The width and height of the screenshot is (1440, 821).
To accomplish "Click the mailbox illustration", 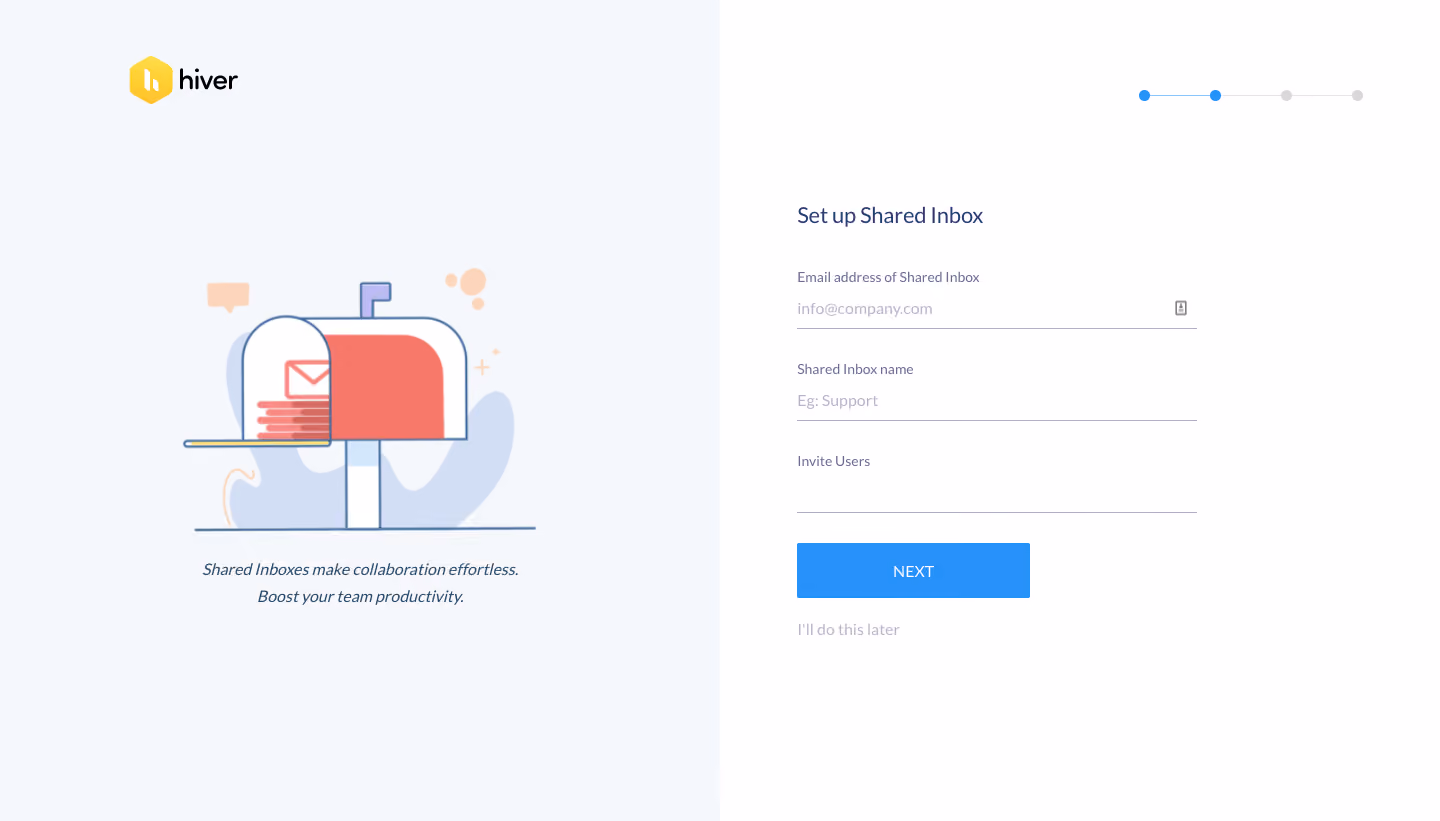I will (360, 400).
